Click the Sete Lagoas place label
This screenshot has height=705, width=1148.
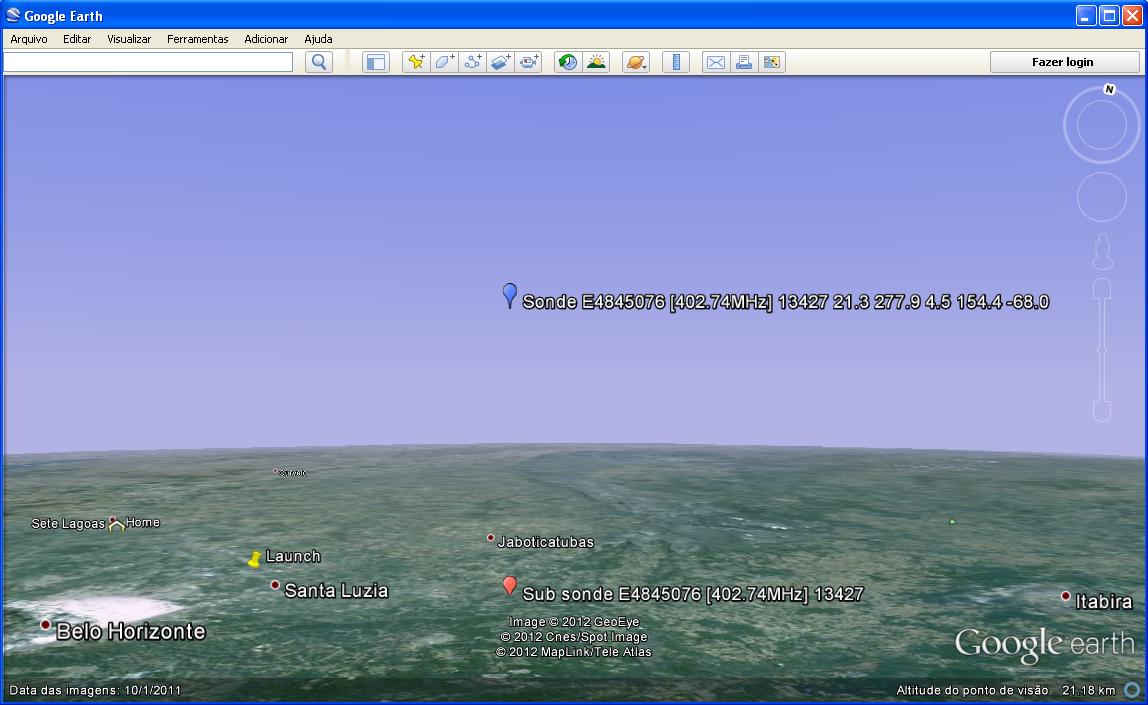coord(68,523)
